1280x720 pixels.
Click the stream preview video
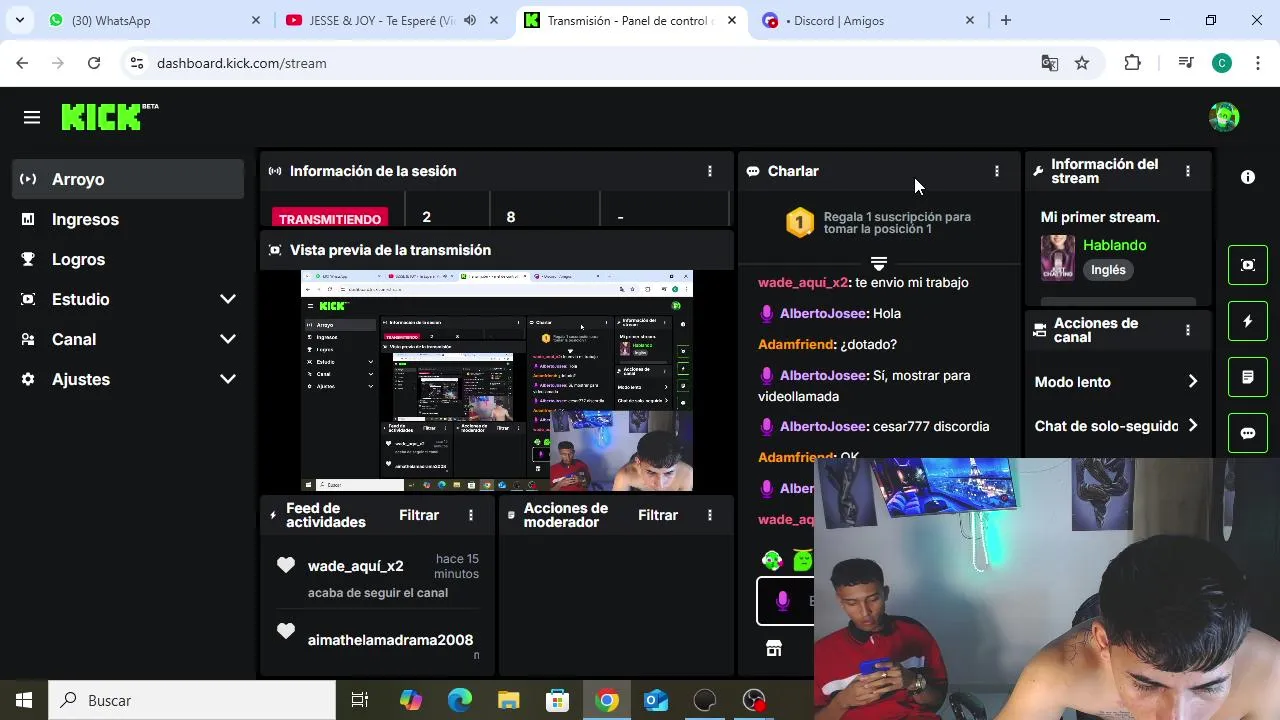[x=497, y=380]
